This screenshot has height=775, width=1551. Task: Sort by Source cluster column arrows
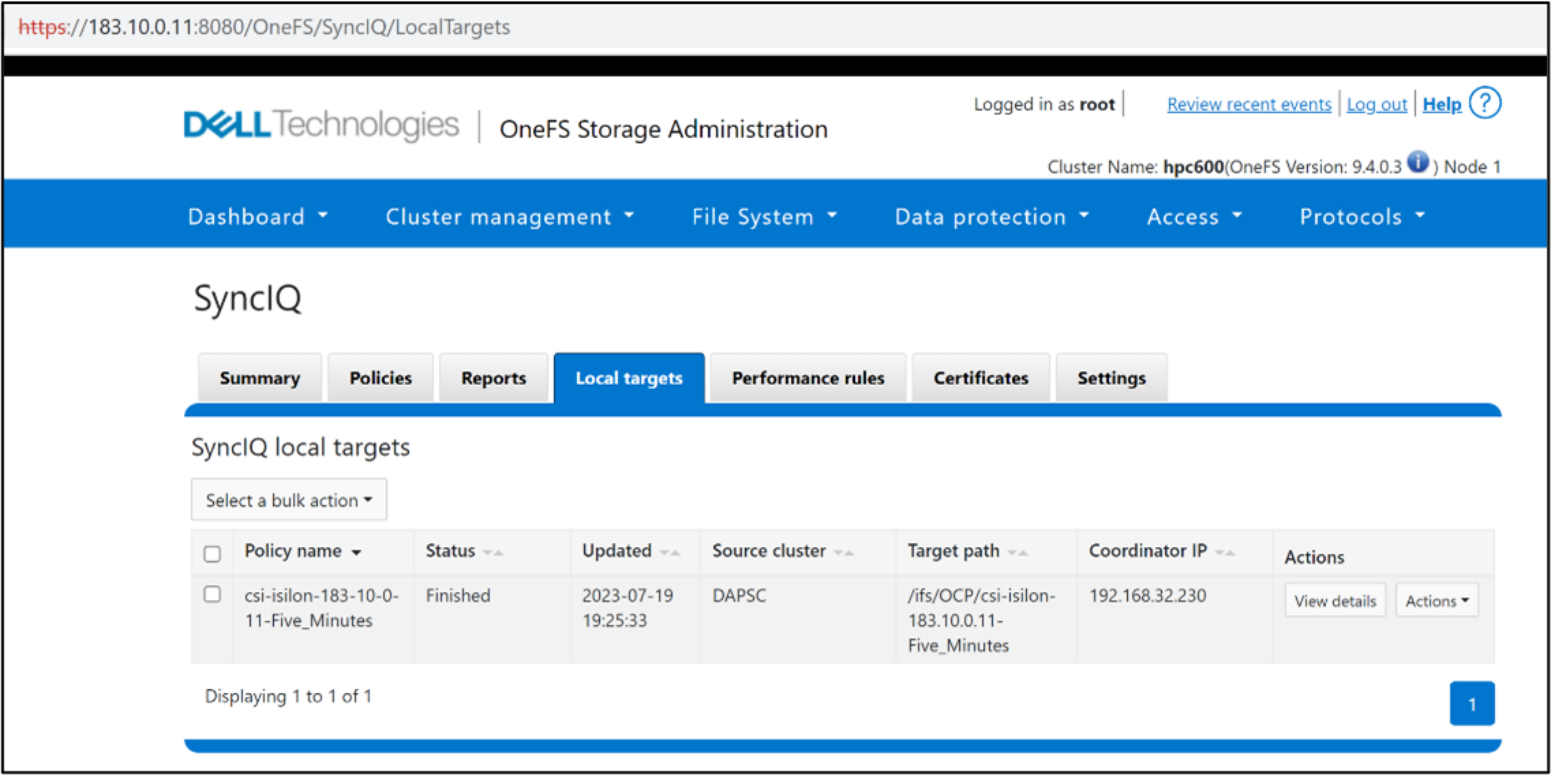click(844, 553)
